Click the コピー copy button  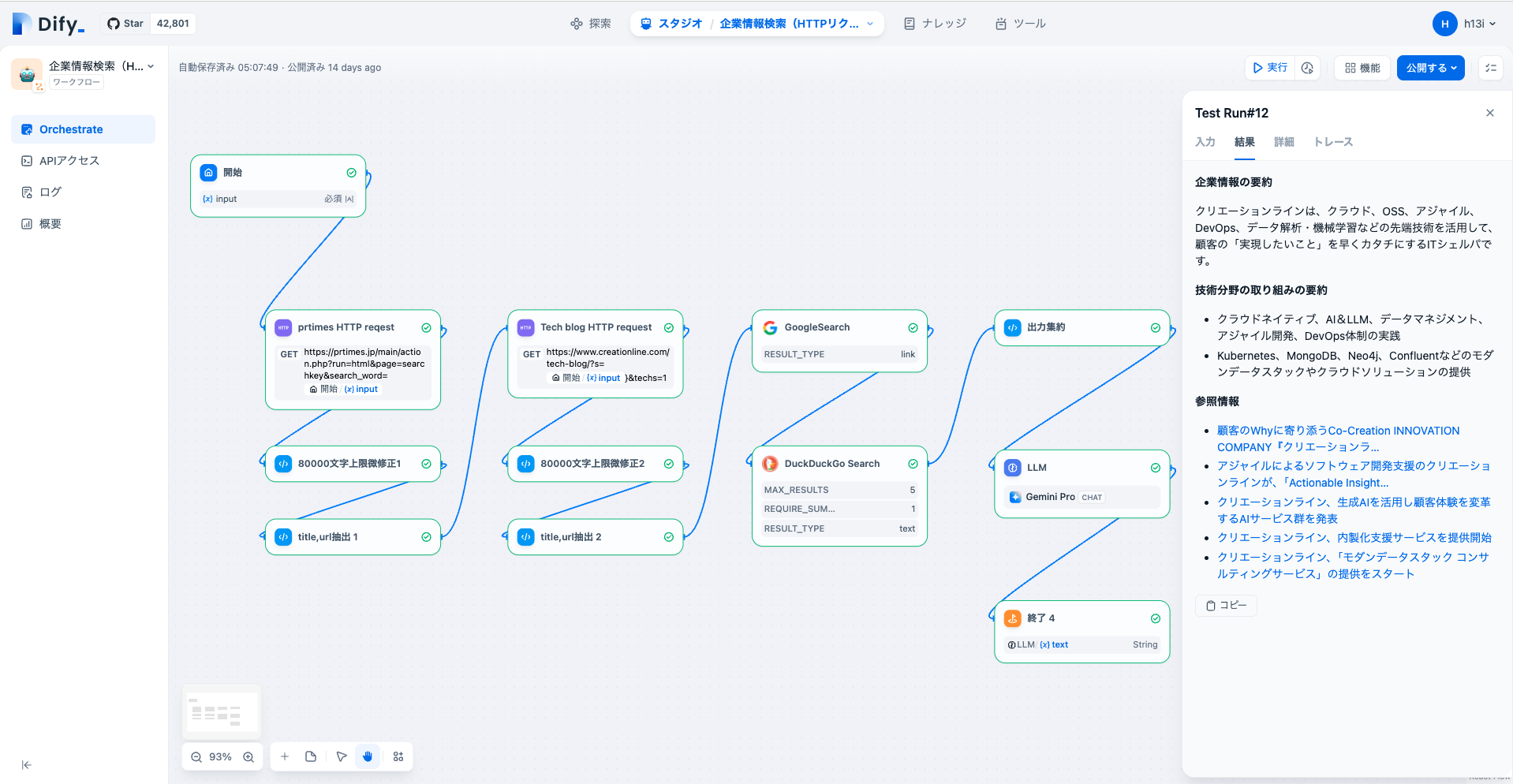(1226, 605)
